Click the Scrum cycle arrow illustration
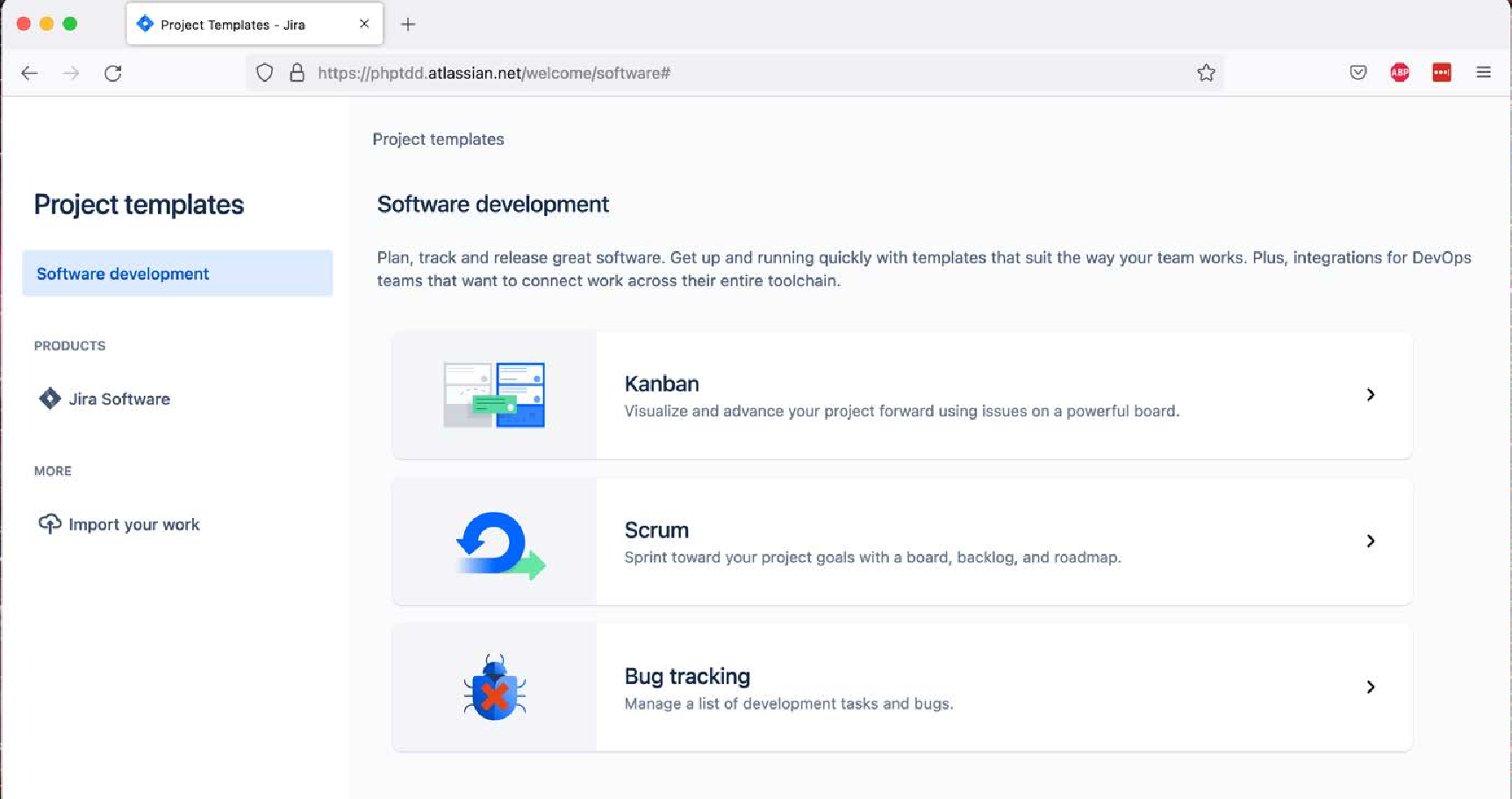1512x799 pixels. pos(500,544)
